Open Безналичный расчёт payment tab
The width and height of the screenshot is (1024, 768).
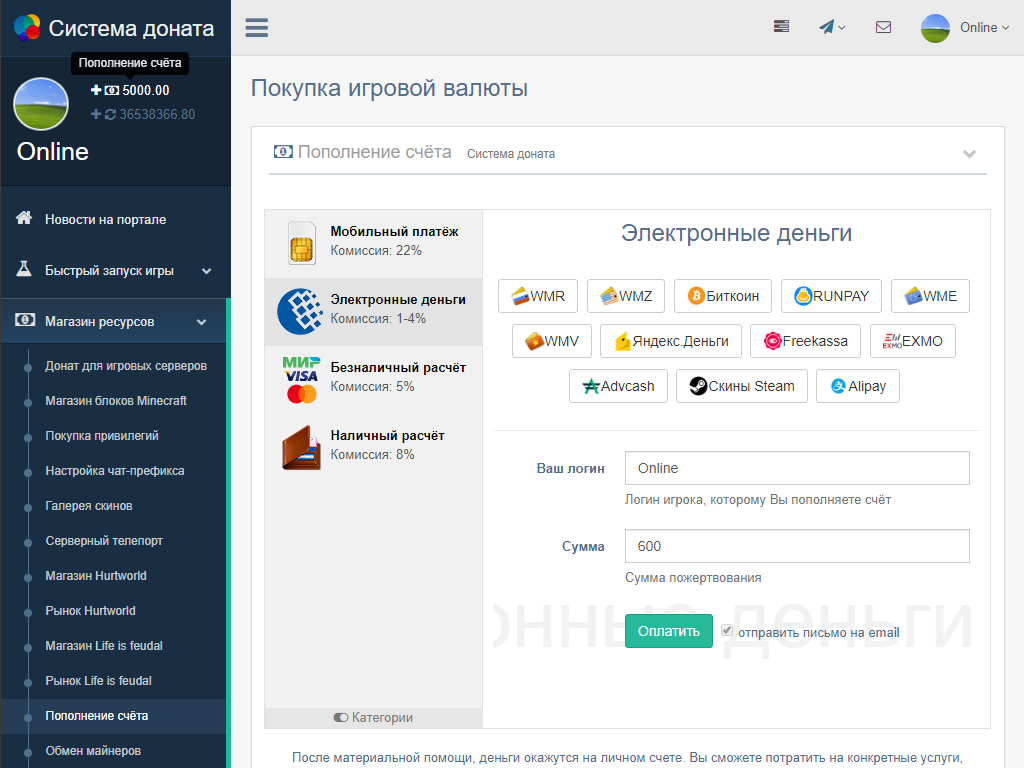(373, 378)
